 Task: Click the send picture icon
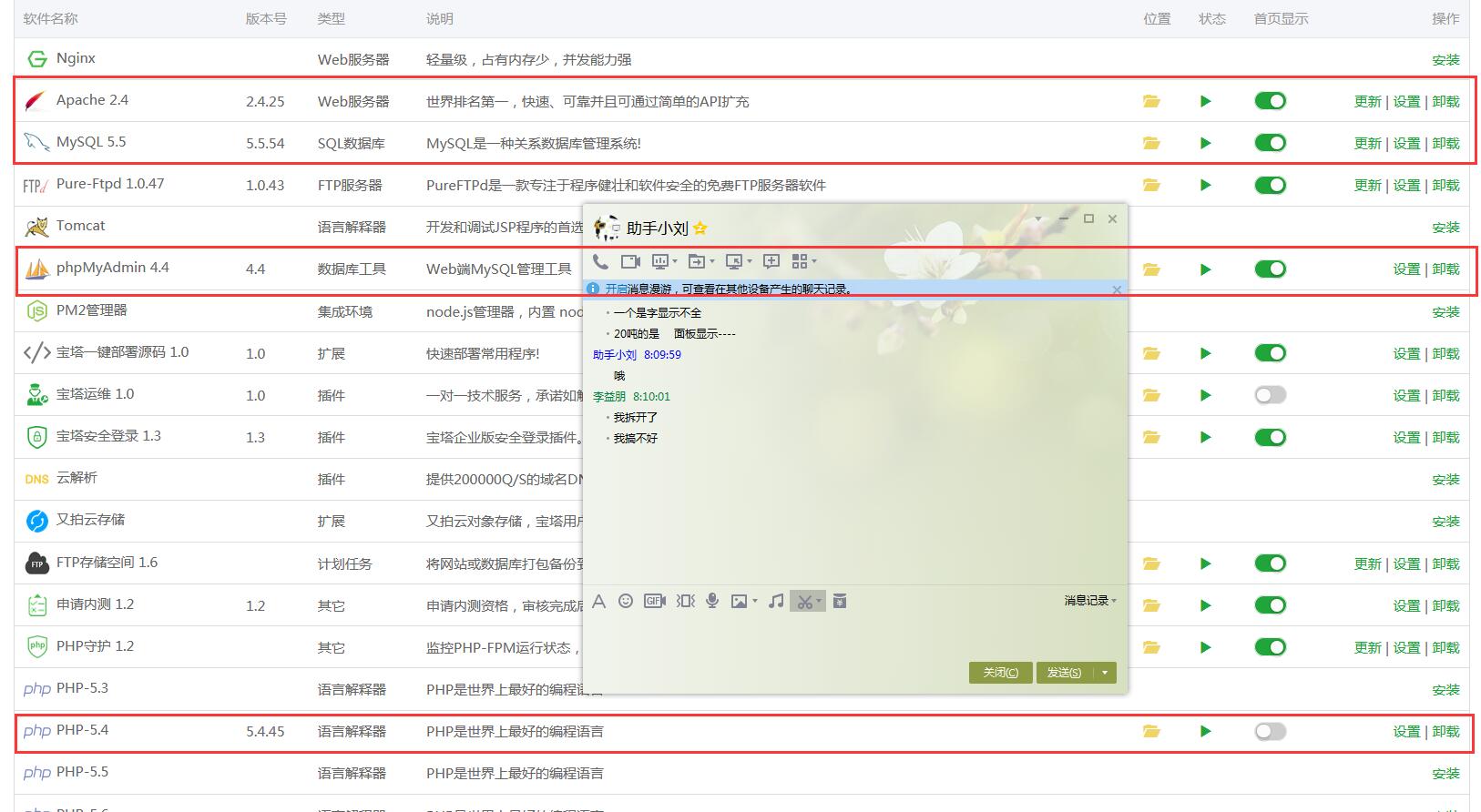[739, 601]
